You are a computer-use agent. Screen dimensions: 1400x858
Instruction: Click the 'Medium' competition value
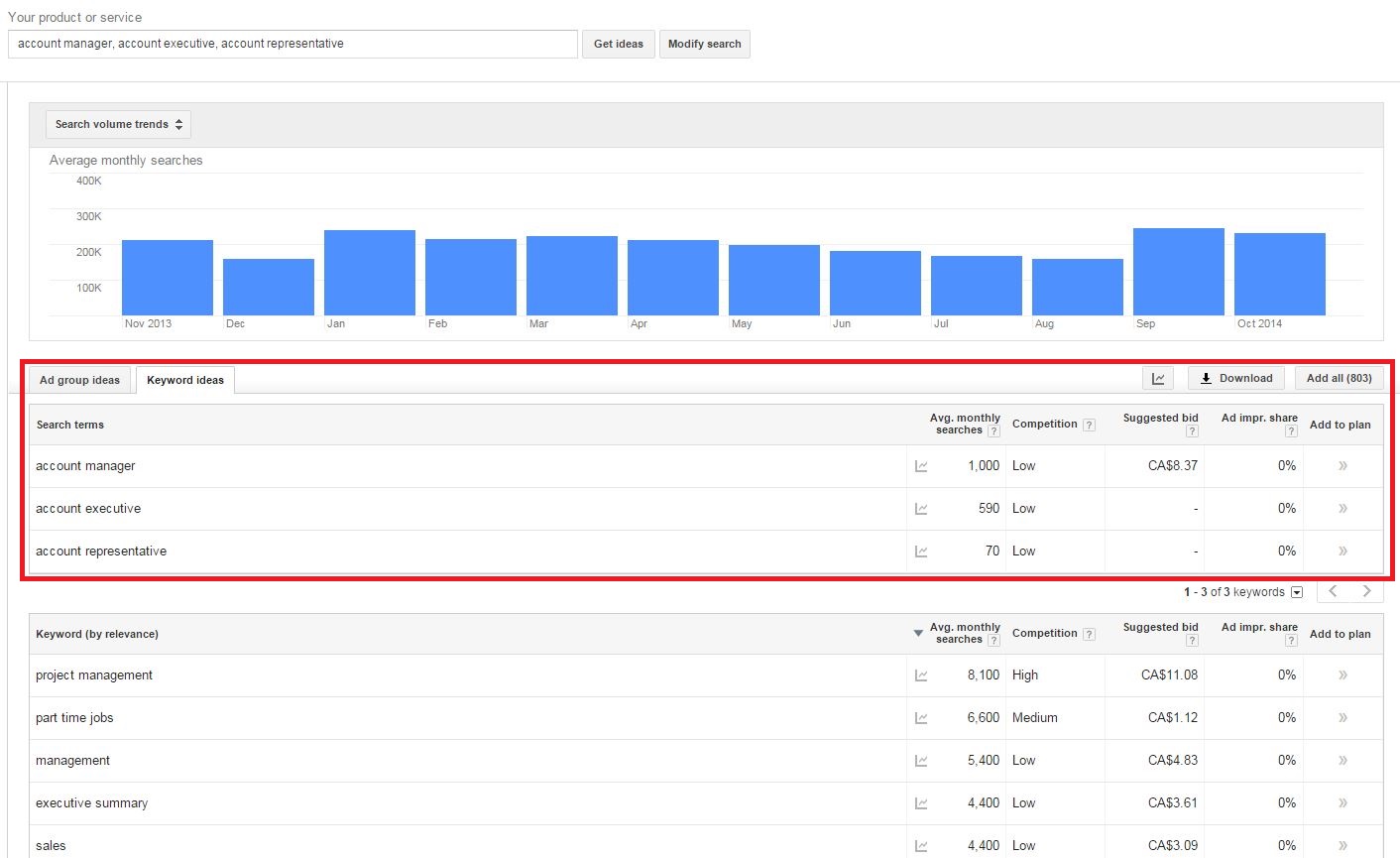[x=1035, y=718]
